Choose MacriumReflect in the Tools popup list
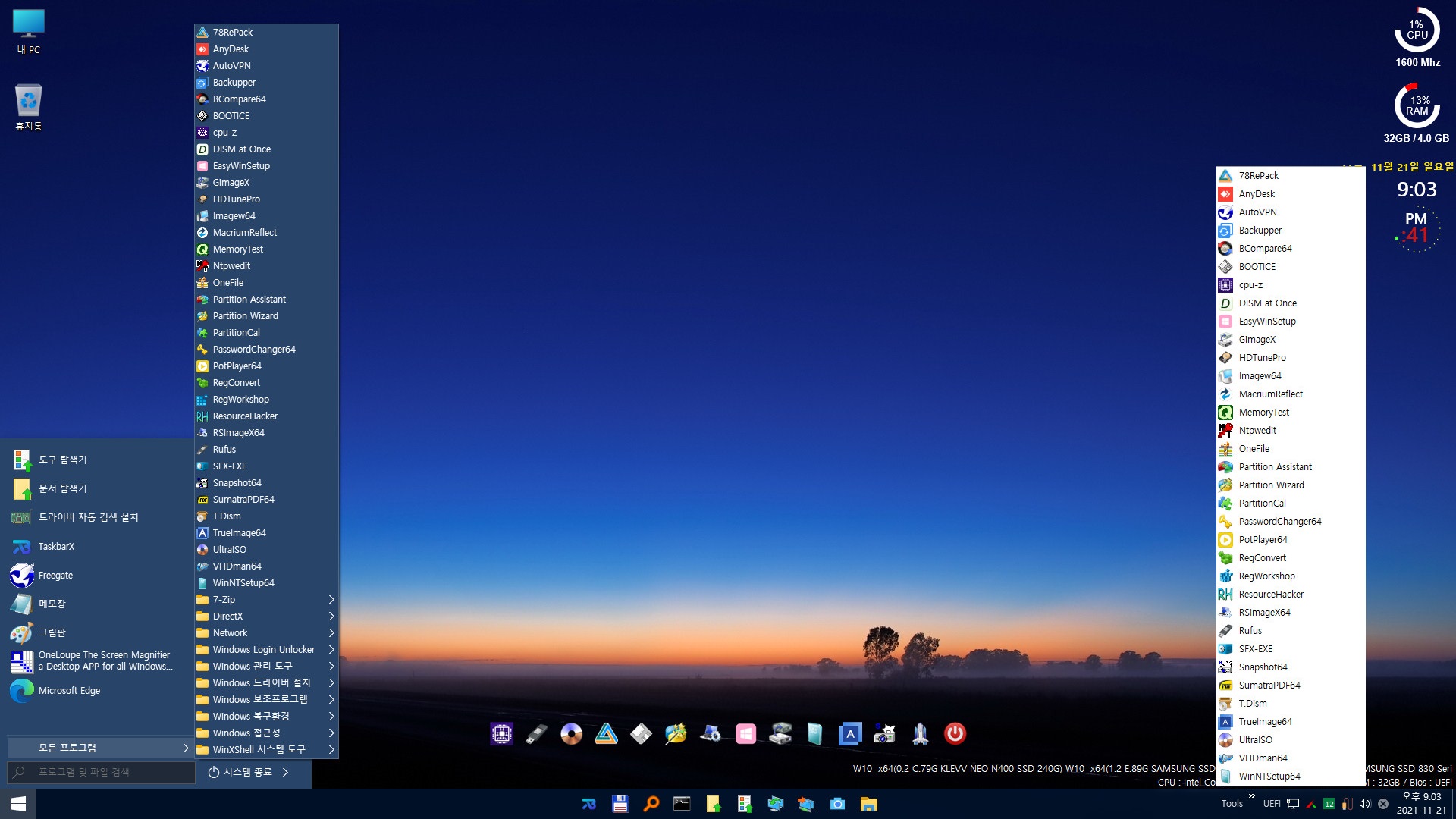 (1290, 394)
